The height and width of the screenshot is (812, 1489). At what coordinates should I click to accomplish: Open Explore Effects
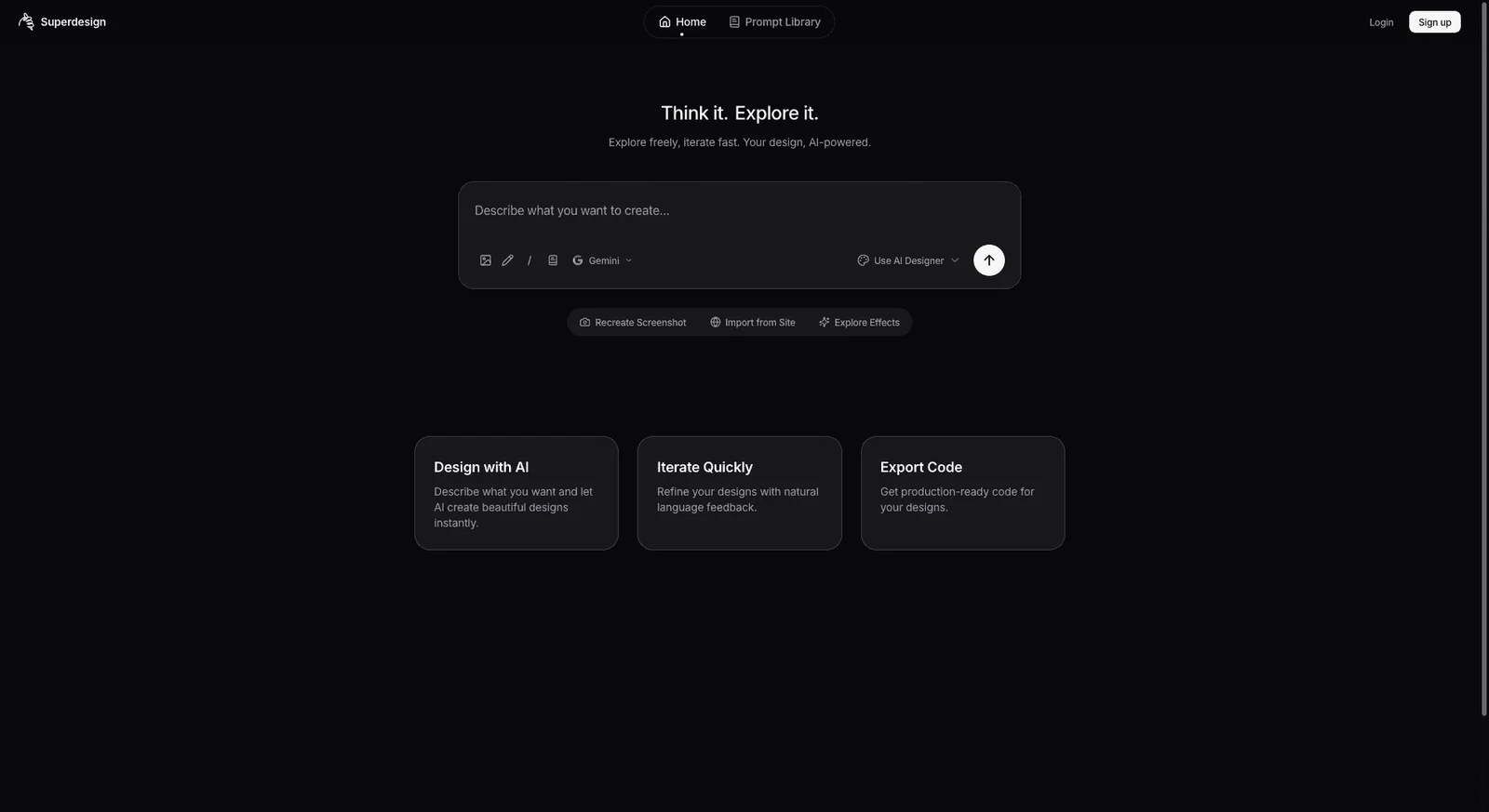(x=859, y=323)
